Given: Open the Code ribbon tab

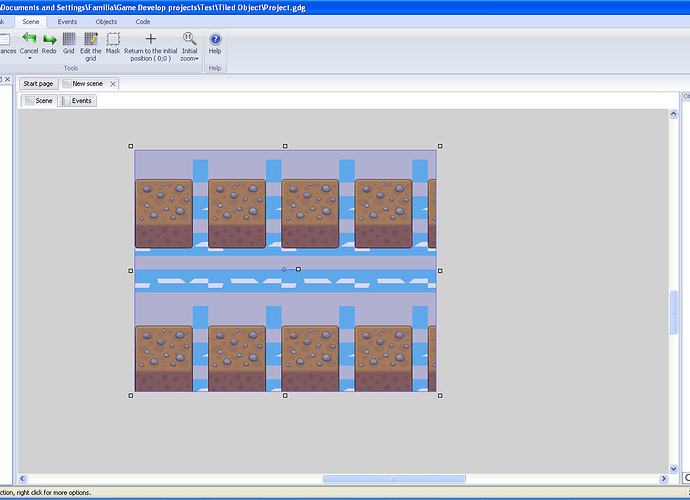Looking at the screenshot, I should click(143, 22).
